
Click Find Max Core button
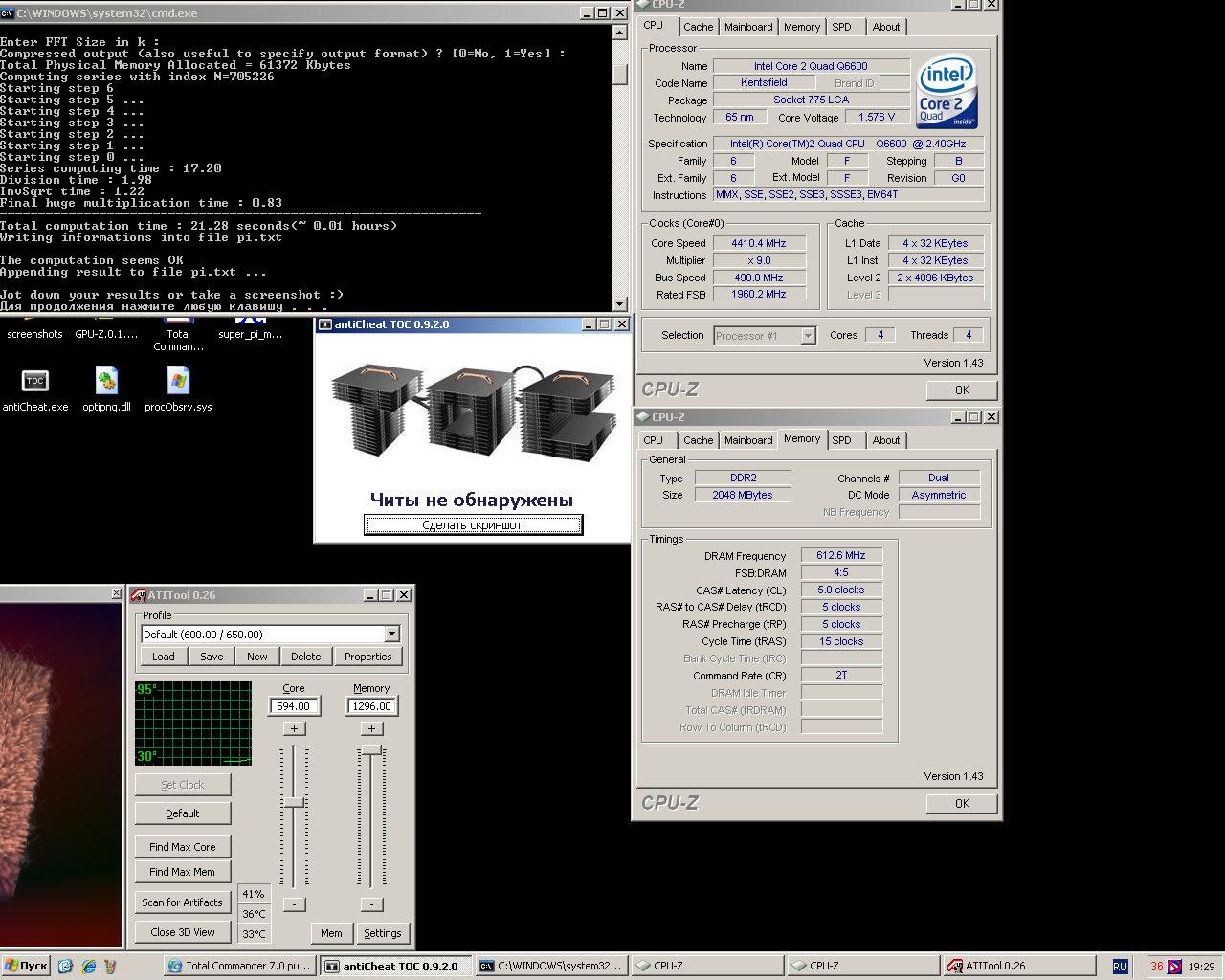pyautogui.click(x=183, y=847)
